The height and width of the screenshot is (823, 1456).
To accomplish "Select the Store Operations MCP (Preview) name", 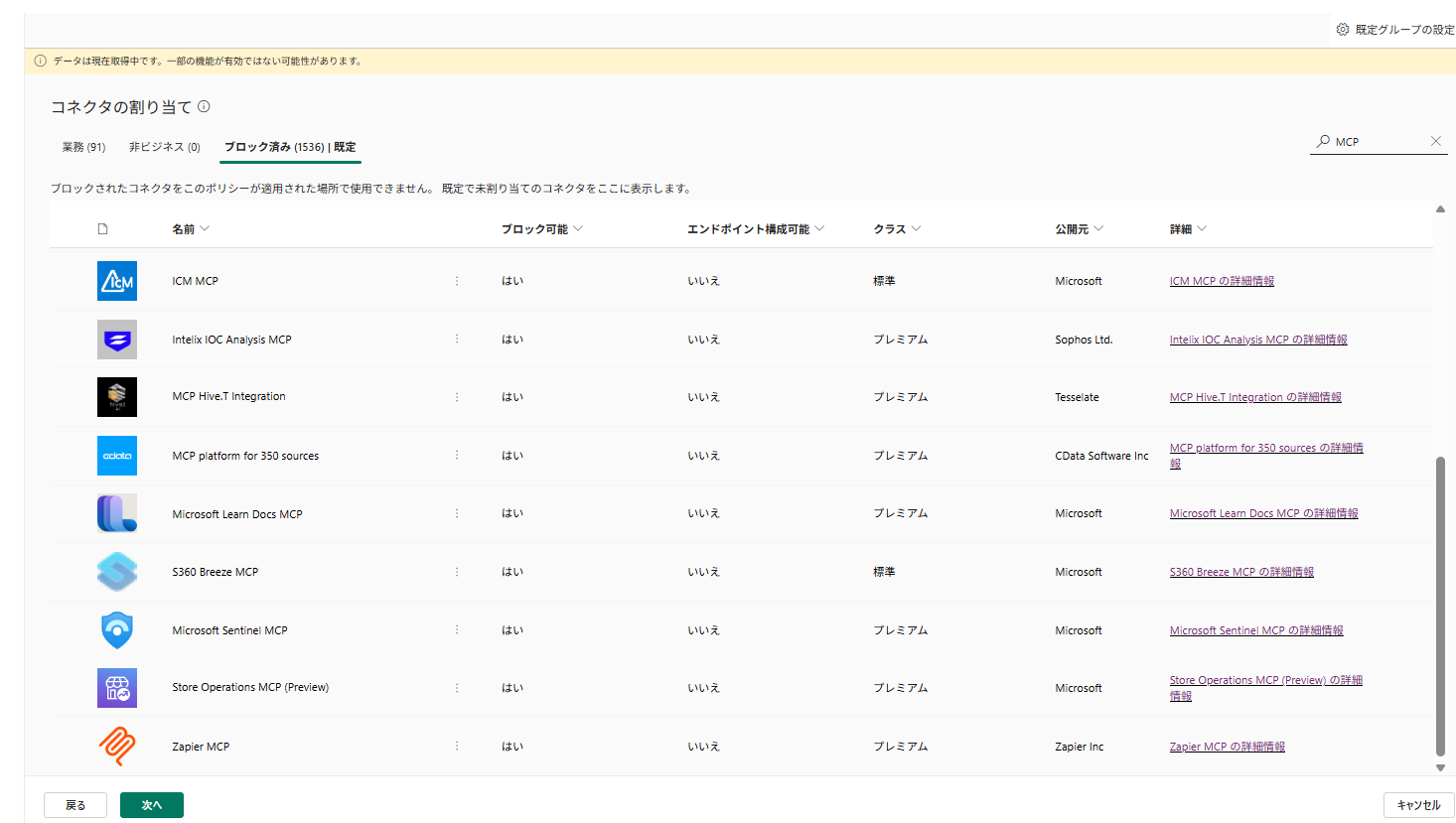I will coord(250,687).
